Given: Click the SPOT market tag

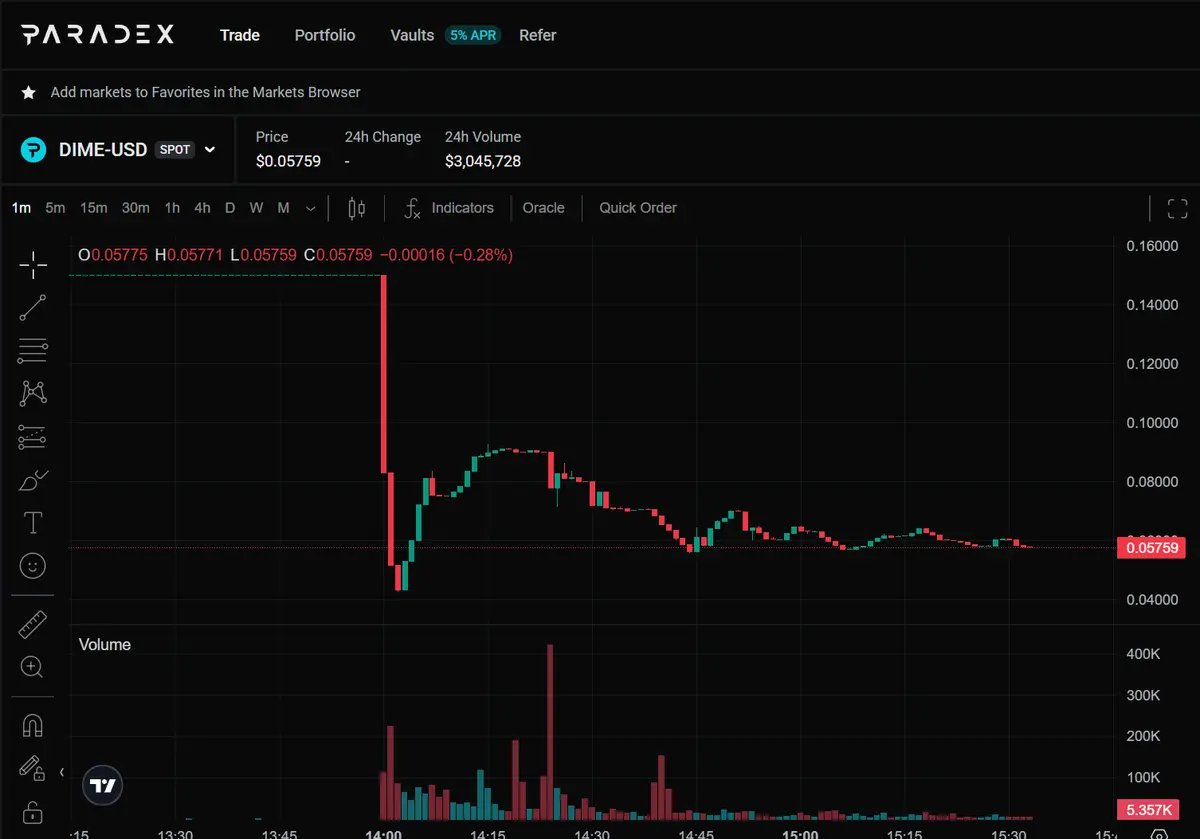Looking at the screenshot, I should (175, 150).
